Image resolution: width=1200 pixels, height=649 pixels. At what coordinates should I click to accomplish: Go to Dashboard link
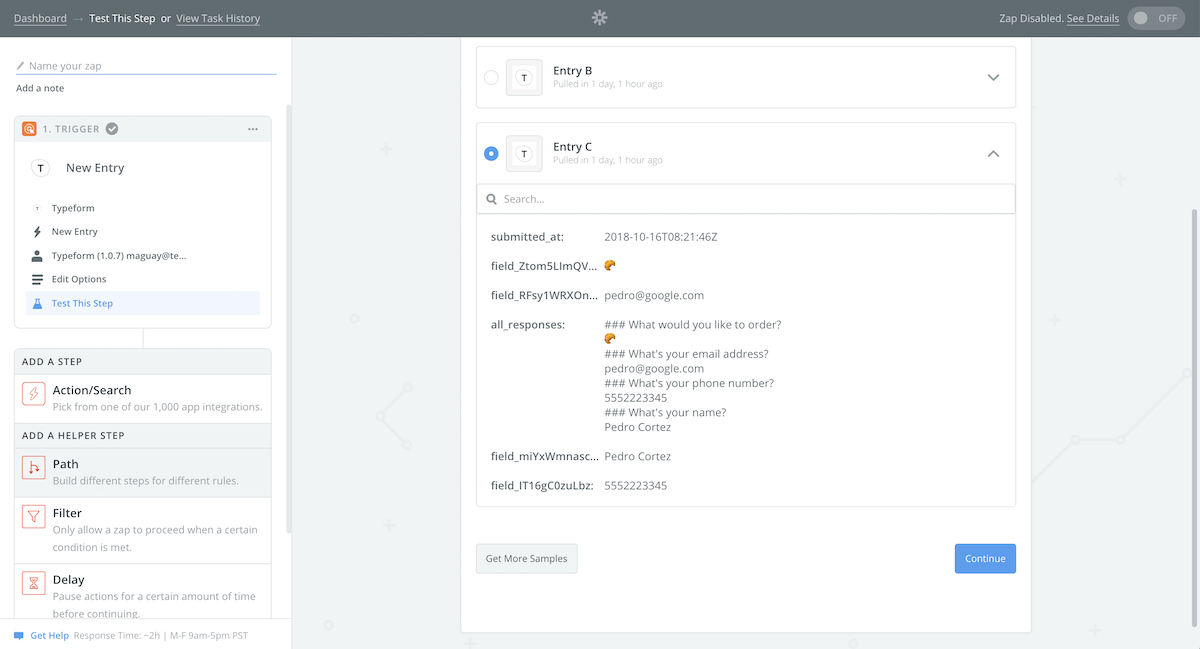(x=40, y=18)
